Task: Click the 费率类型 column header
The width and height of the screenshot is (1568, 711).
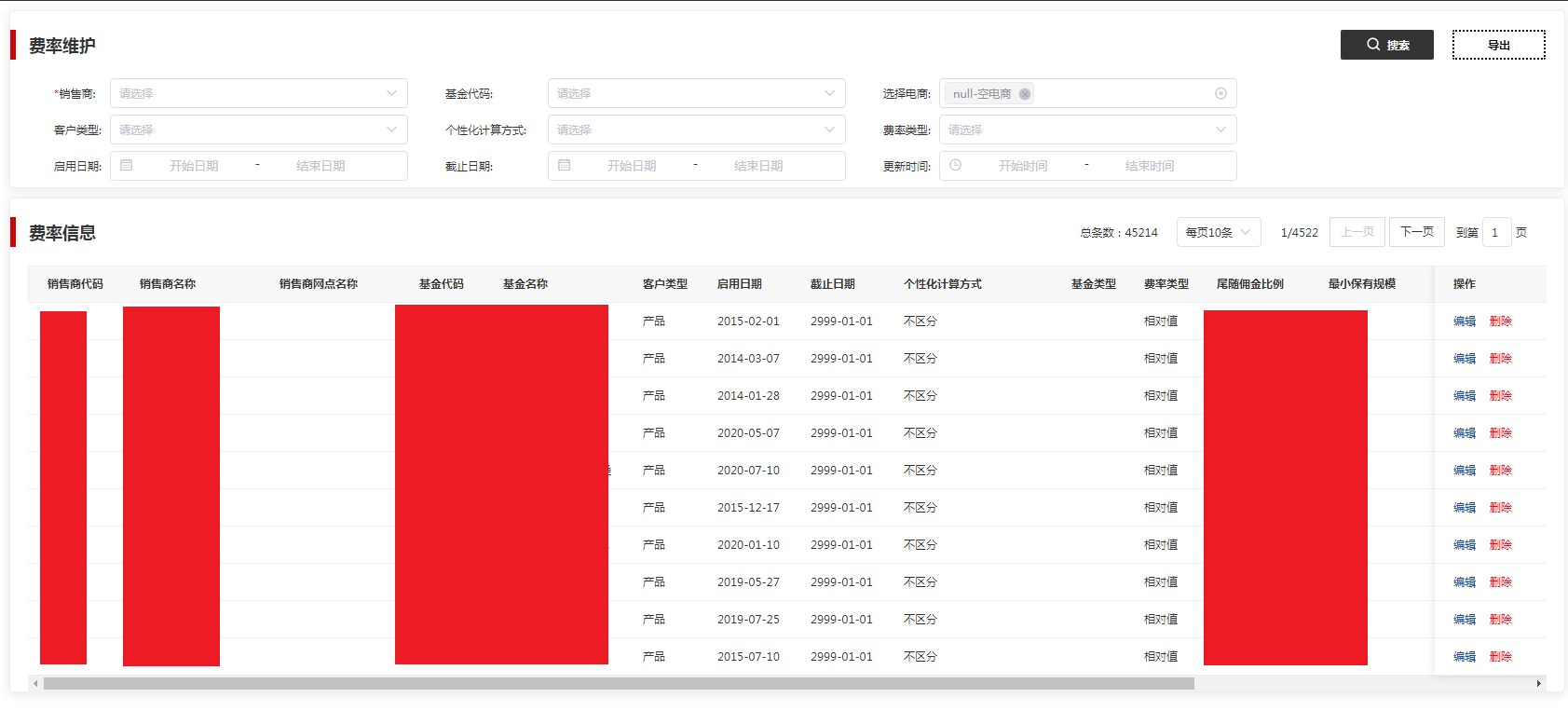Action: [x=1166, y=284]
